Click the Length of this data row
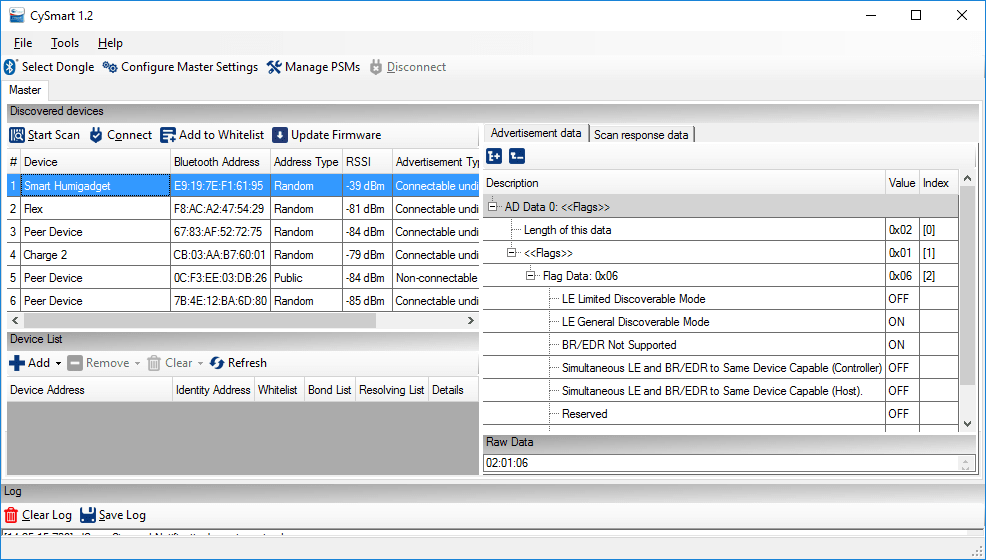 tap(721, 230)
